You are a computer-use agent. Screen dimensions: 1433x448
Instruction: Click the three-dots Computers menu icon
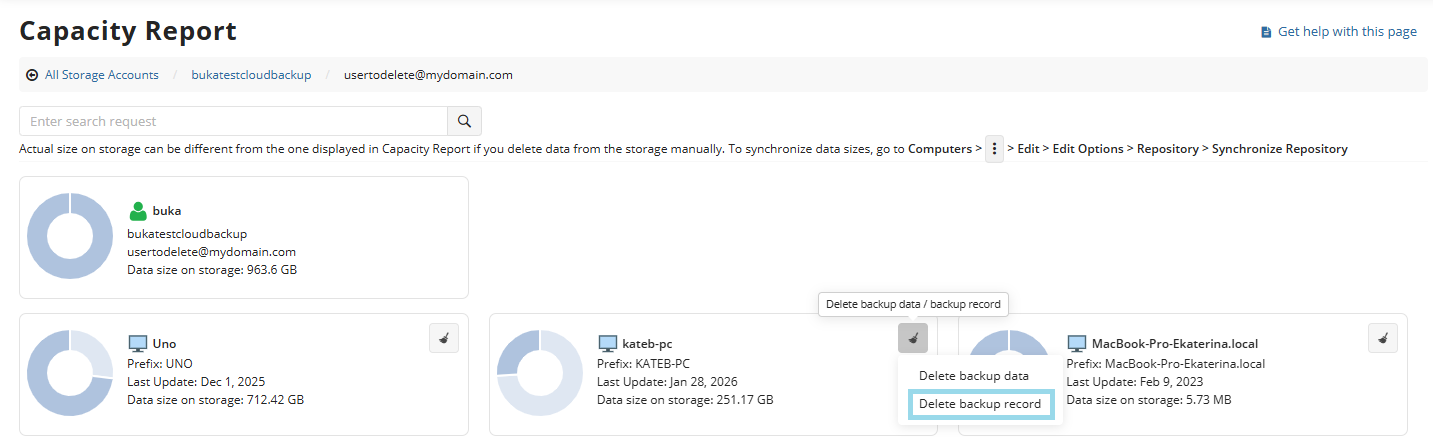tap(995, 149)
